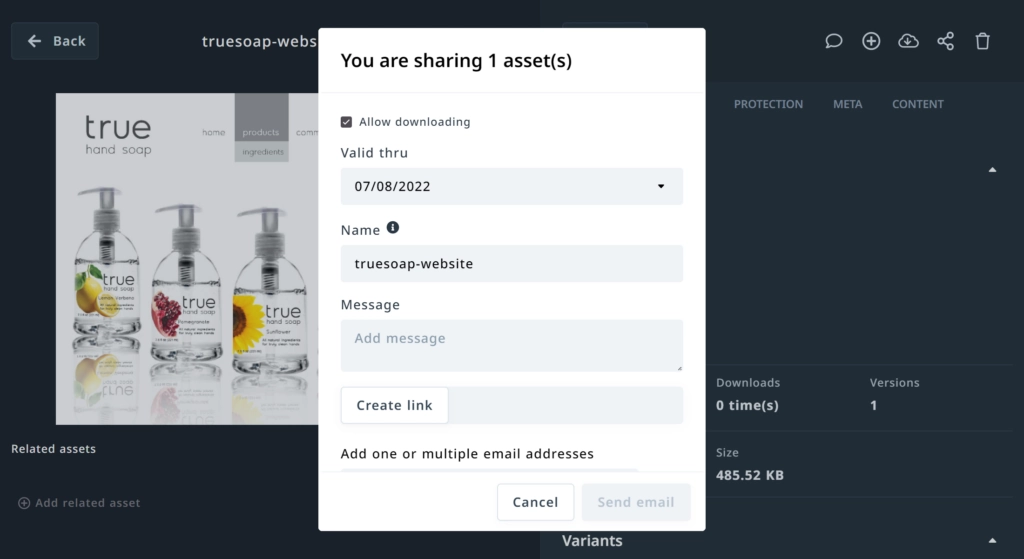
Task: Open the Valid thru date dropdown
Action: 511,186
